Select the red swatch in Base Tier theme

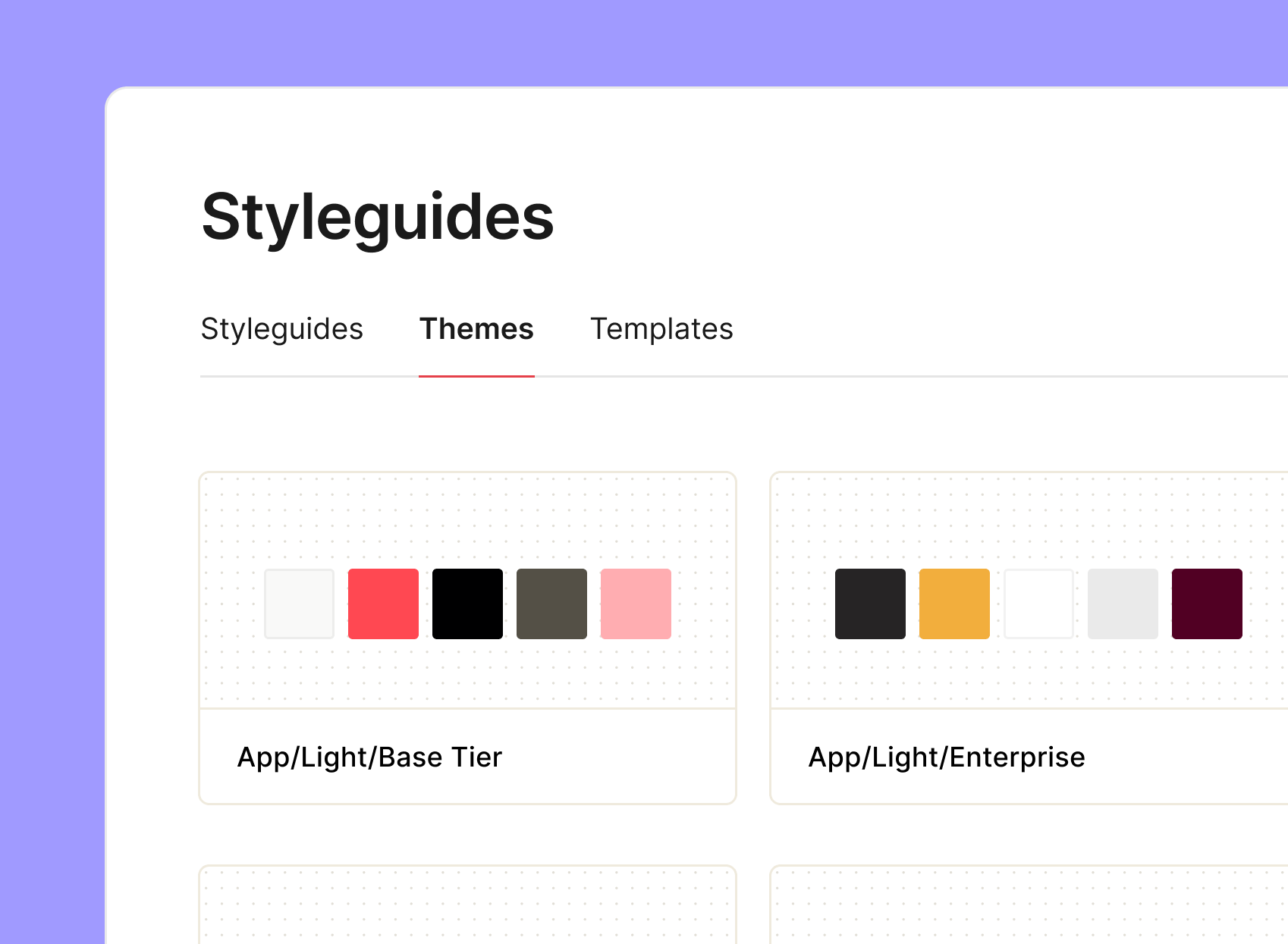383,604
